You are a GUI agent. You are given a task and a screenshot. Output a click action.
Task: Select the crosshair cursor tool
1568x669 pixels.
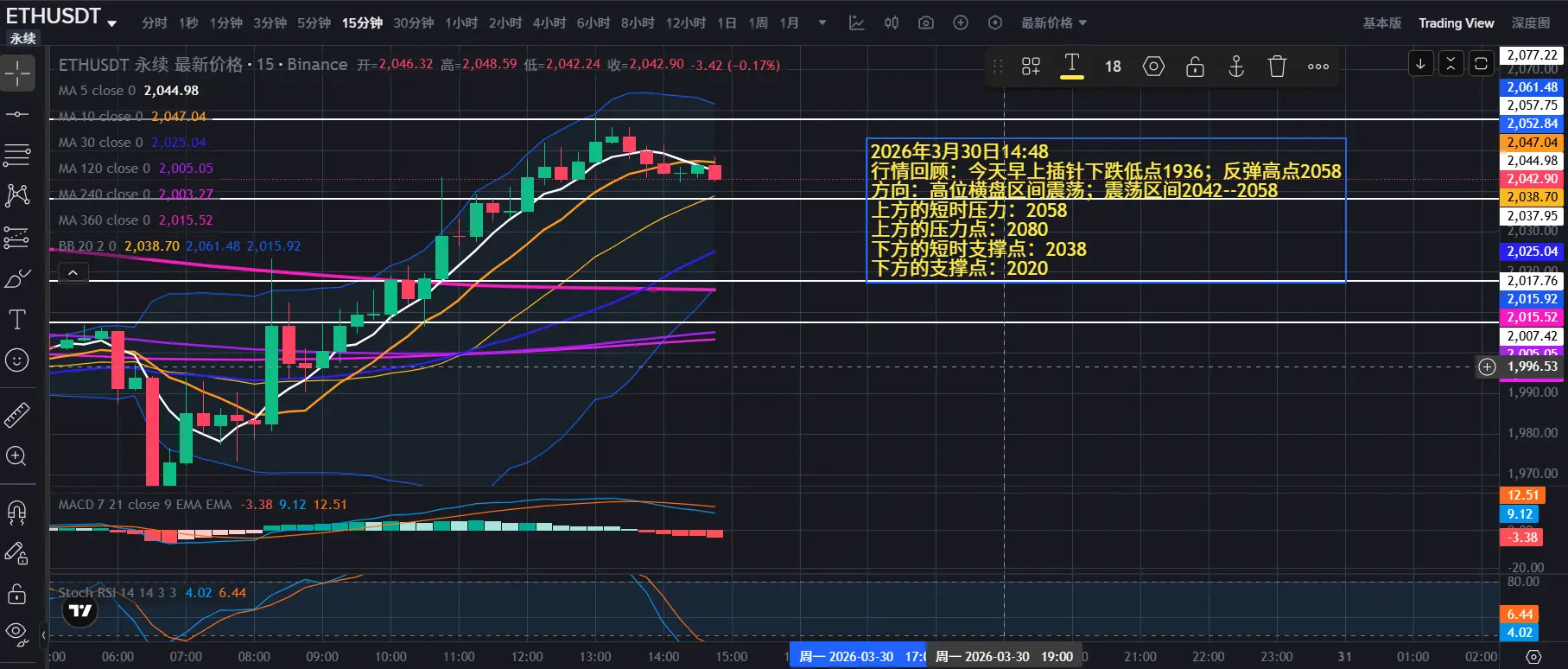point(17,73)
